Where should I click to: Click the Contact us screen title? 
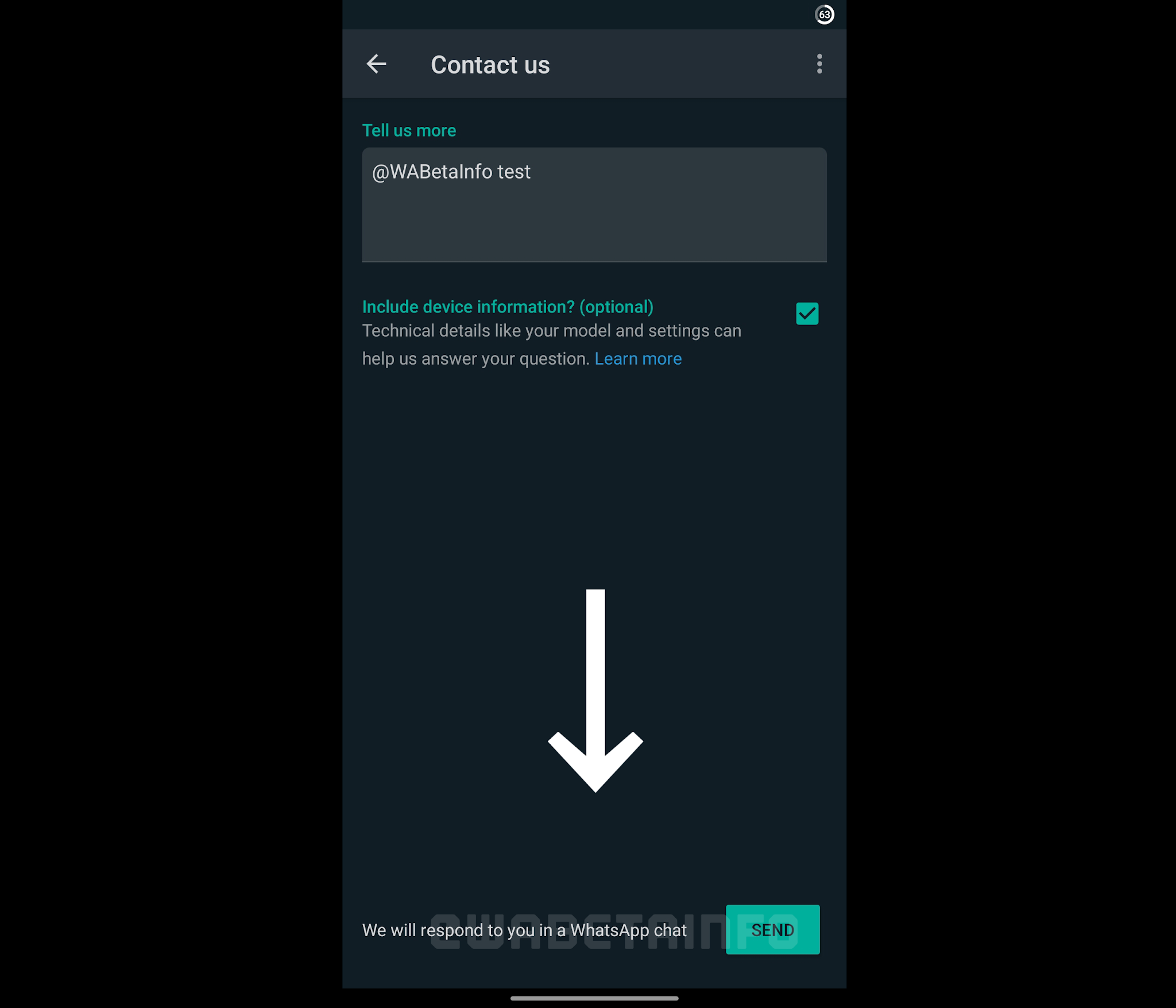pos(490,64)
